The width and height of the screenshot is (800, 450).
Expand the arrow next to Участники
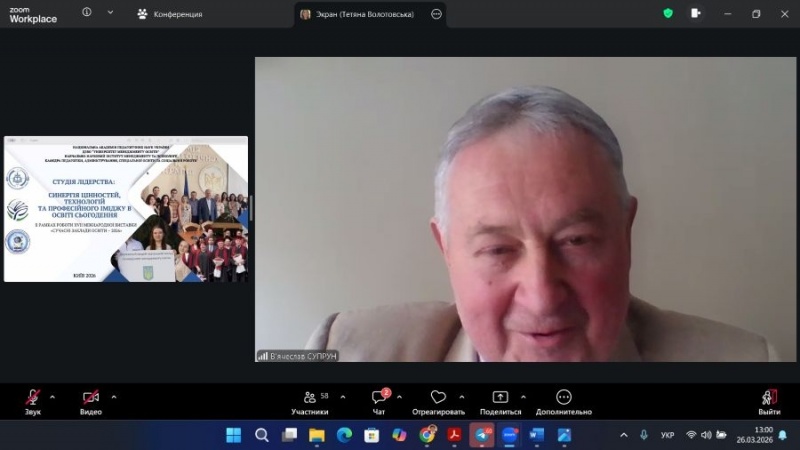pyautogui.click(x=343, y=395)
